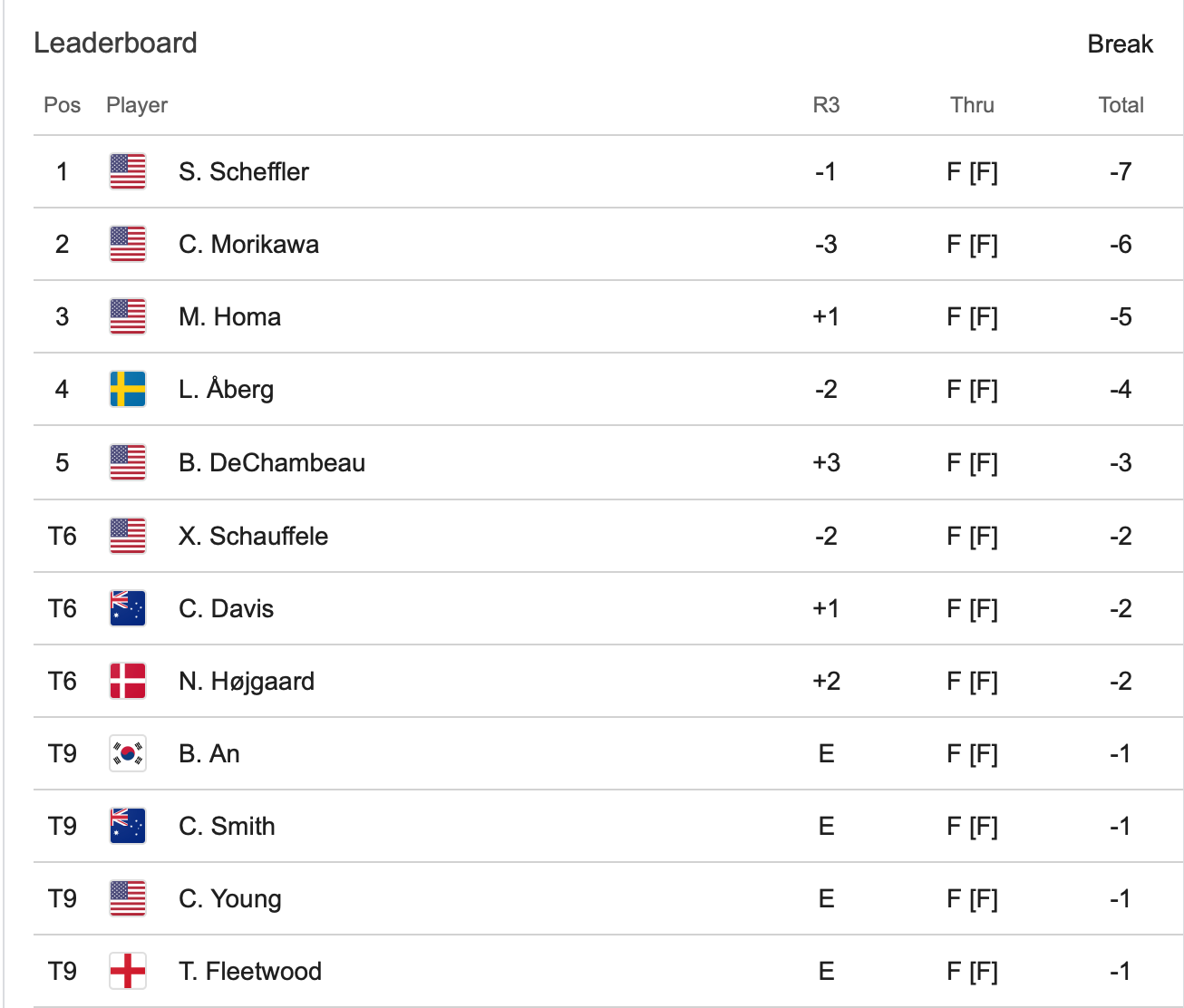Click the R3 column header
Viewport: 1184px width, 1008px height.
coord(826,105)
